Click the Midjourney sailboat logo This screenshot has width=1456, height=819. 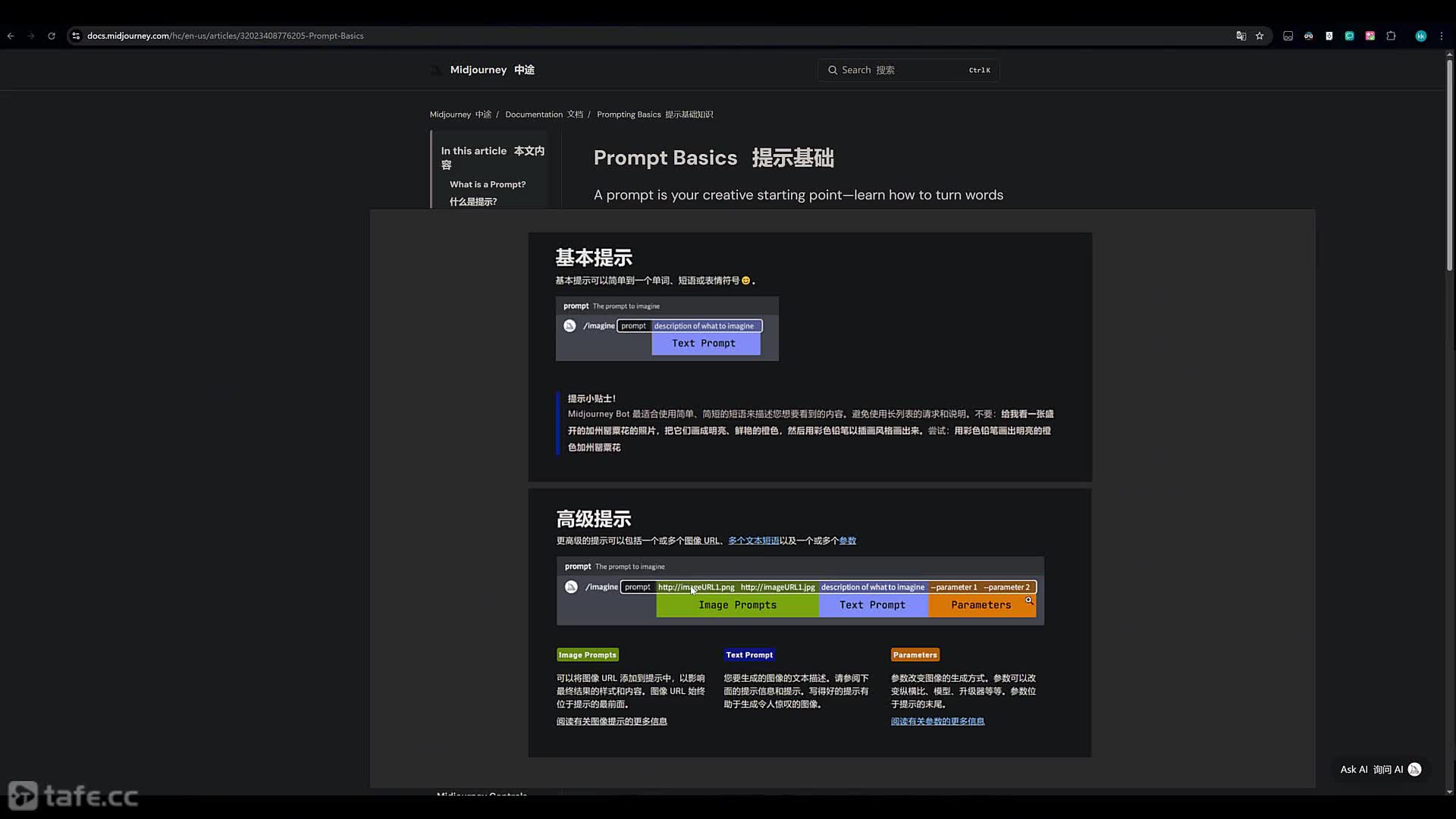(x=436, y=70)
